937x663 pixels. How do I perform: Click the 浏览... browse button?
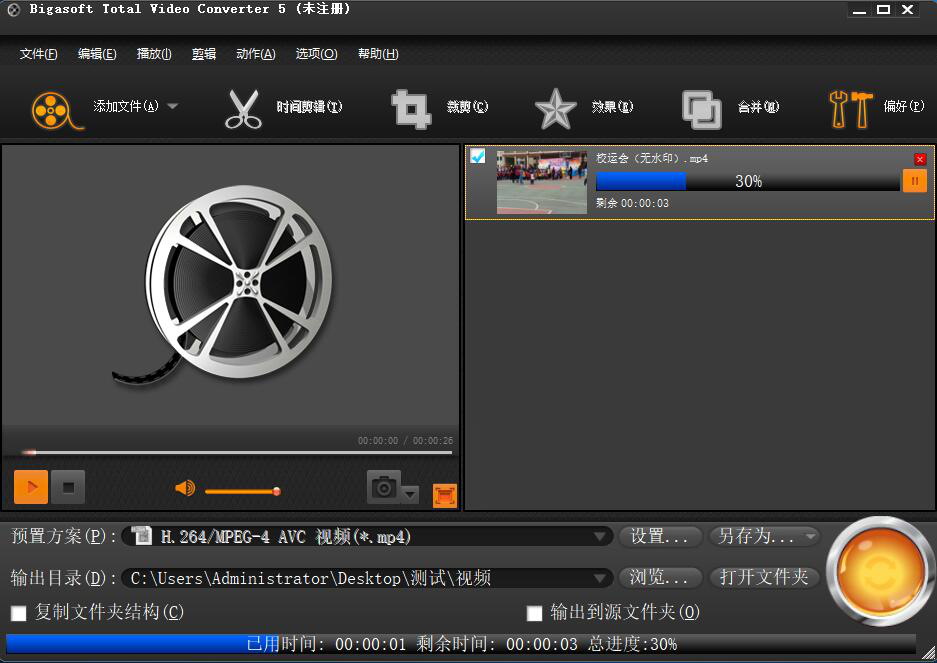660,578
